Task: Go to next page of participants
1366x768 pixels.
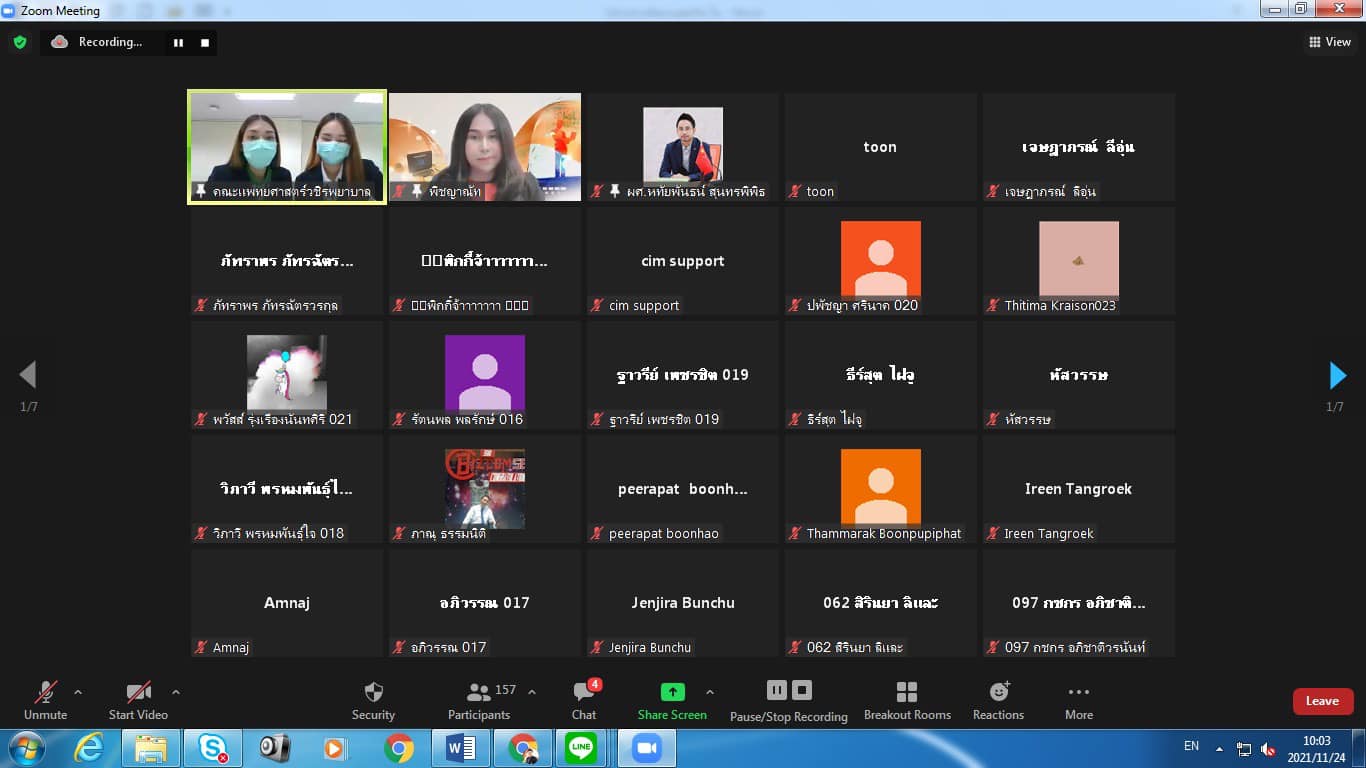Action: [x=1337, y=375]
